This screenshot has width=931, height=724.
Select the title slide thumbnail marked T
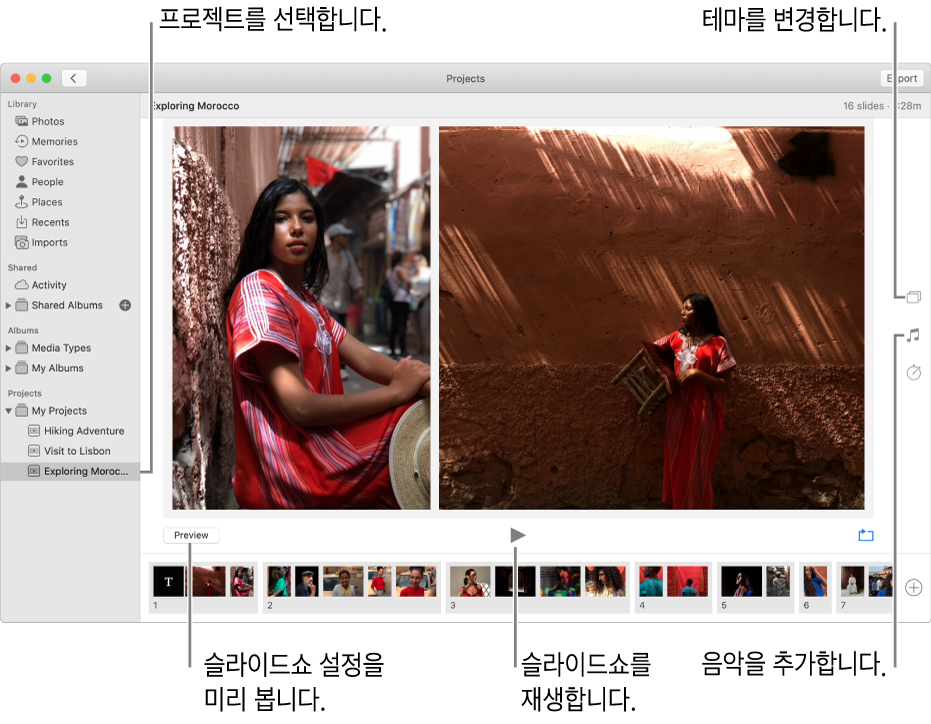(169, 581)
